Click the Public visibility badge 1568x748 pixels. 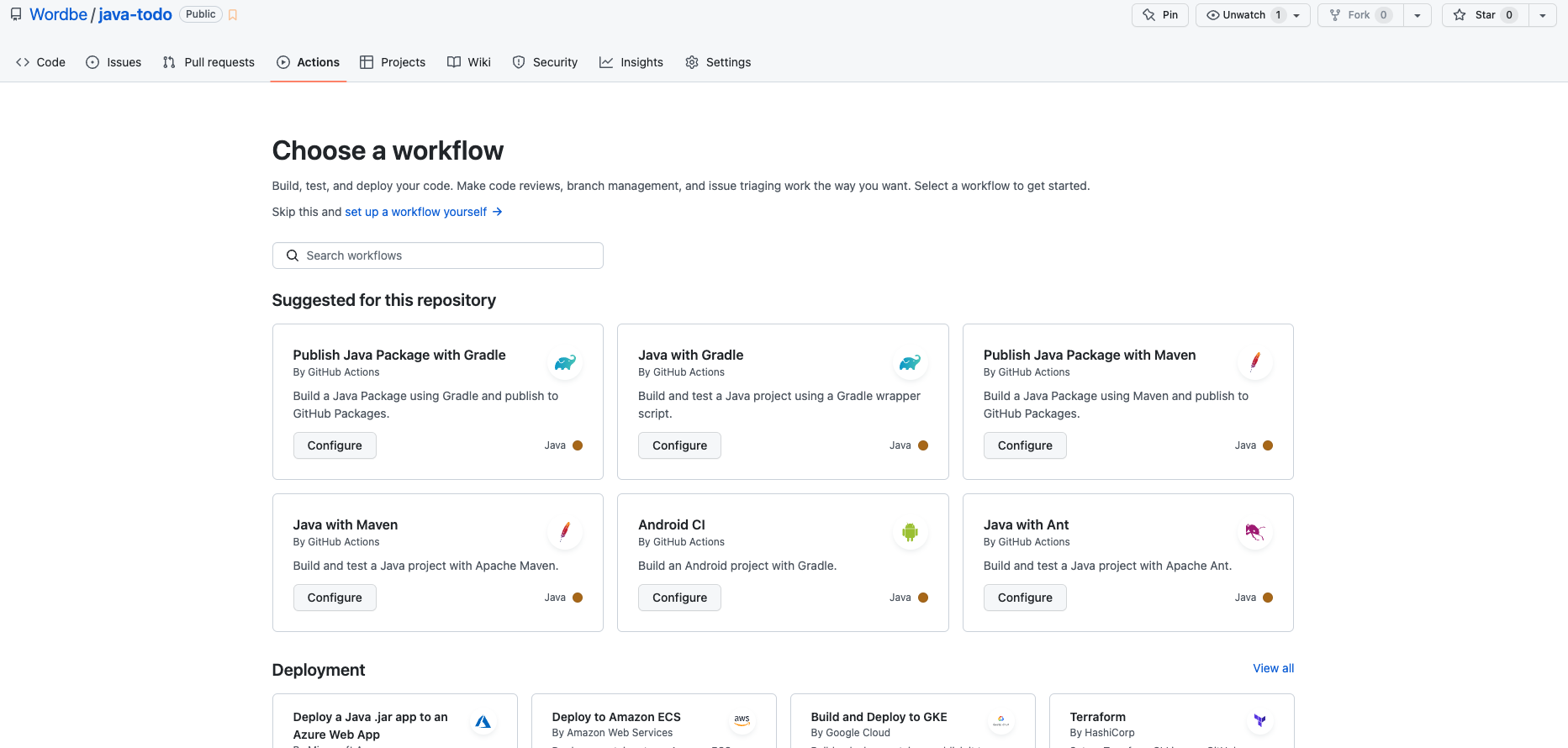point(201,14)
